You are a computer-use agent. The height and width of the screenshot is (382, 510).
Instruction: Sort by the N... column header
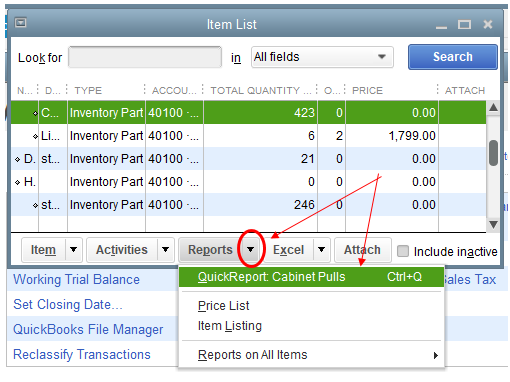[25, 90]
